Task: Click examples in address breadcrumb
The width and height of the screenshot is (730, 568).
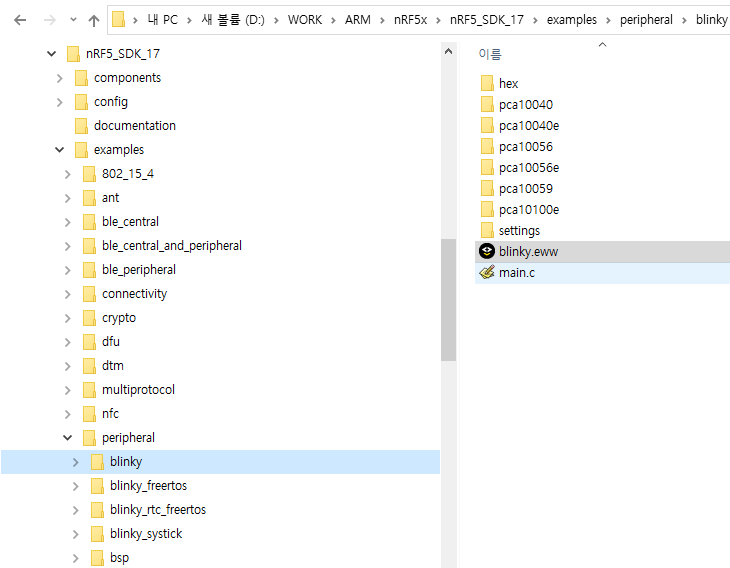Action: (x=572, y=20)
